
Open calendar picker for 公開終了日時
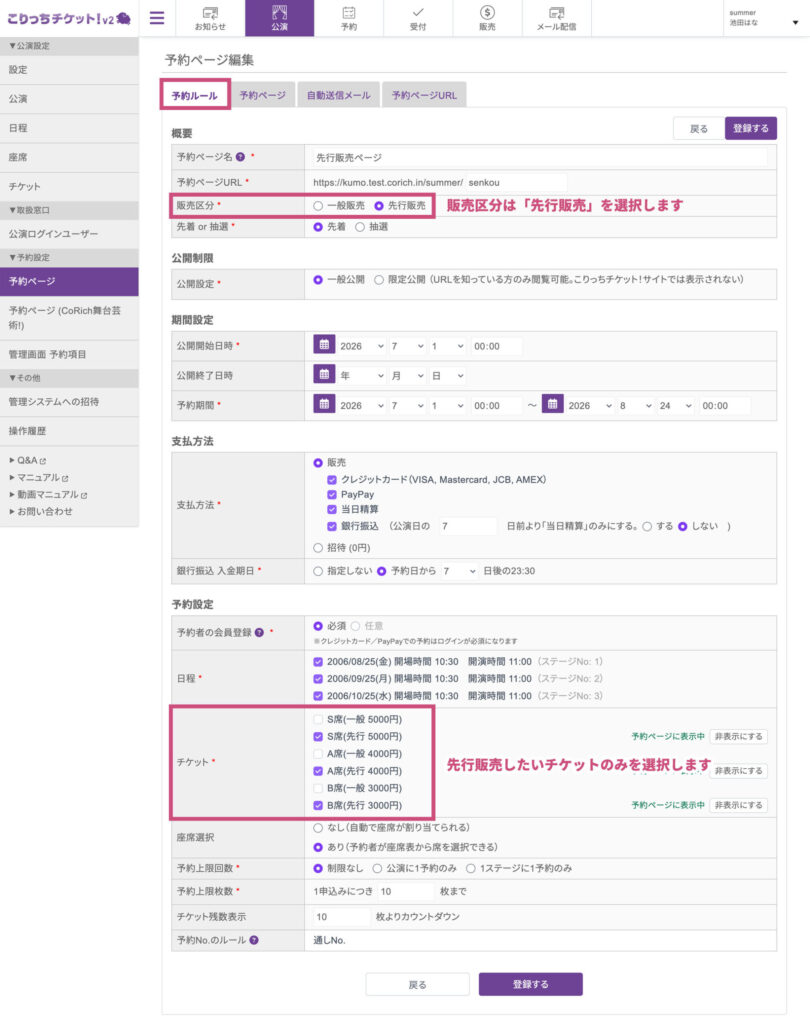(x=324, y=375)
